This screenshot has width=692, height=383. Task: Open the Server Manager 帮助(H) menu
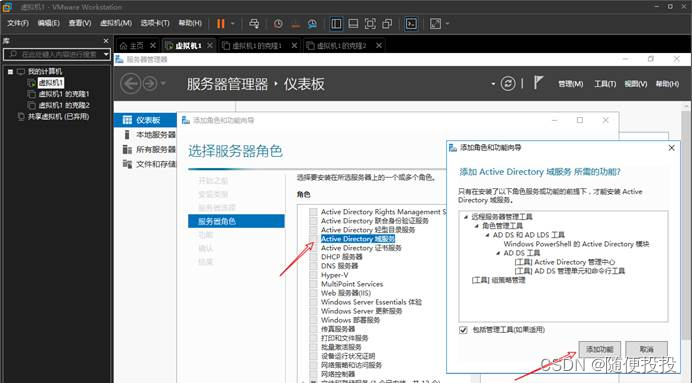tap(667, 84)
